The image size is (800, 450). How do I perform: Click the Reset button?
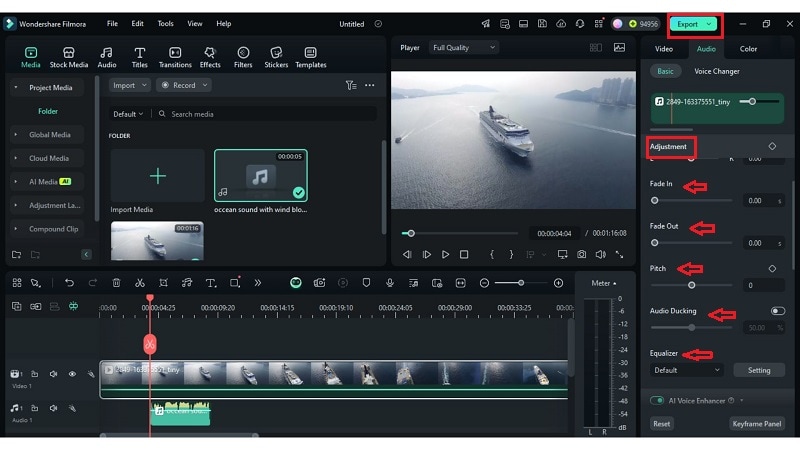[662, 424]
